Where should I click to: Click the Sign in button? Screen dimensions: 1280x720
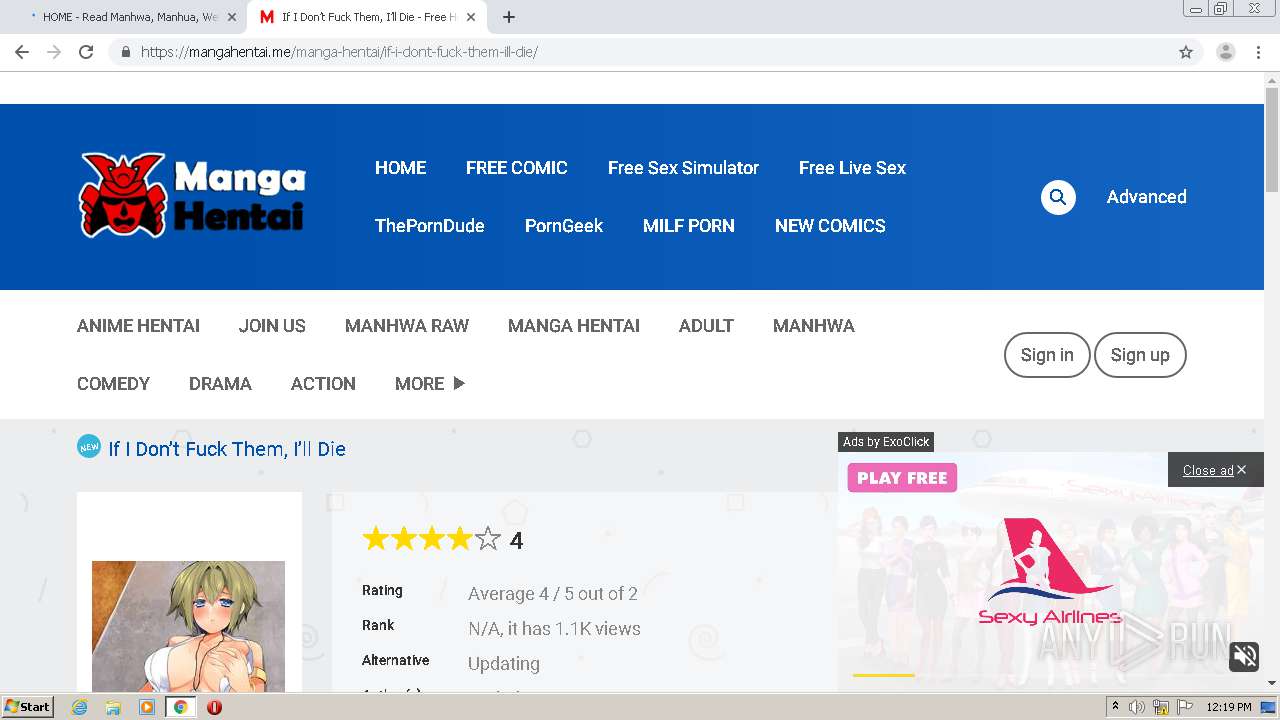(1047, 355)
